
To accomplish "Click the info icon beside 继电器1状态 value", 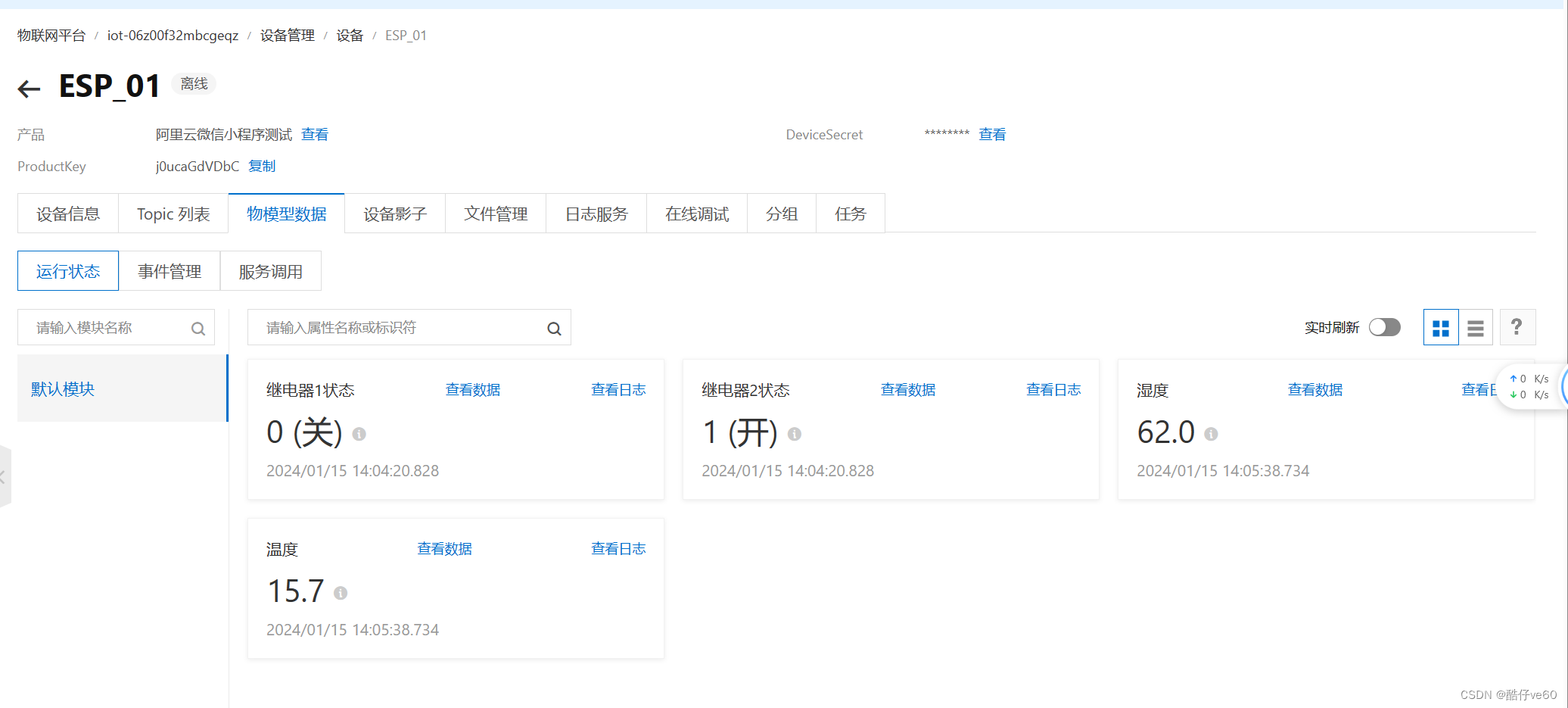I will [359, 434].
